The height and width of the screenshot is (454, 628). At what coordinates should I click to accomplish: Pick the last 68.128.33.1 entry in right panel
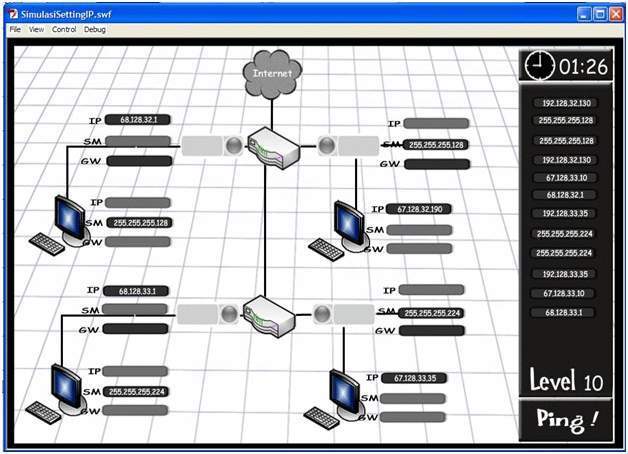coord(565,313)
